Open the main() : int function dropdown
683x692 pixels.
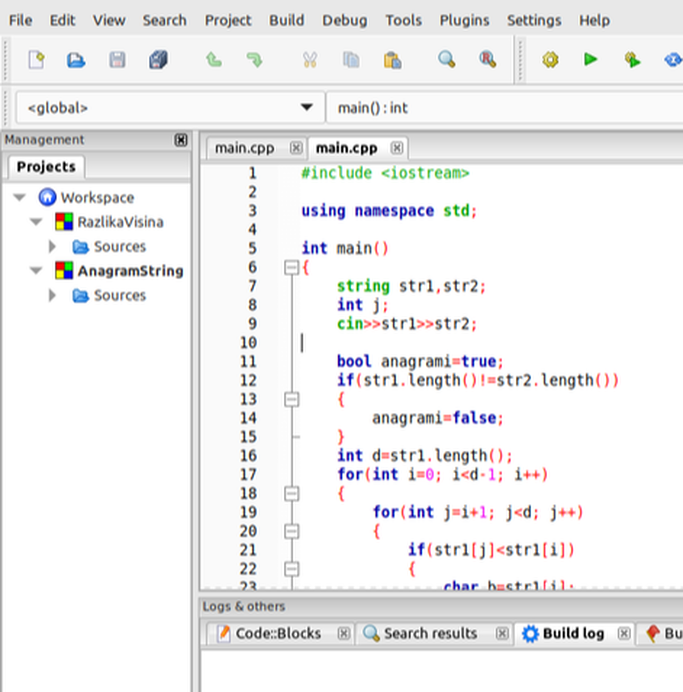pyautogui.click(x=505, y=107)
